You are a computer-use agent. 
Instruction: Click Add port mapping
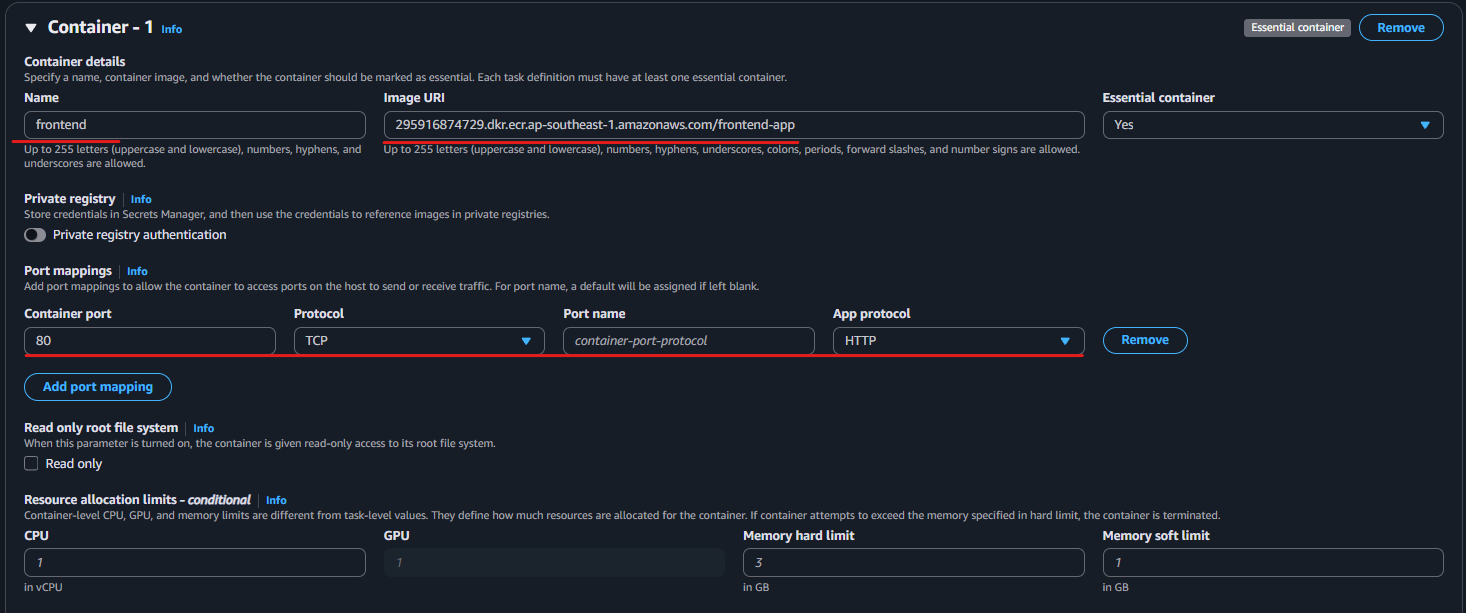pyautogui.click(x=97, y=387)
